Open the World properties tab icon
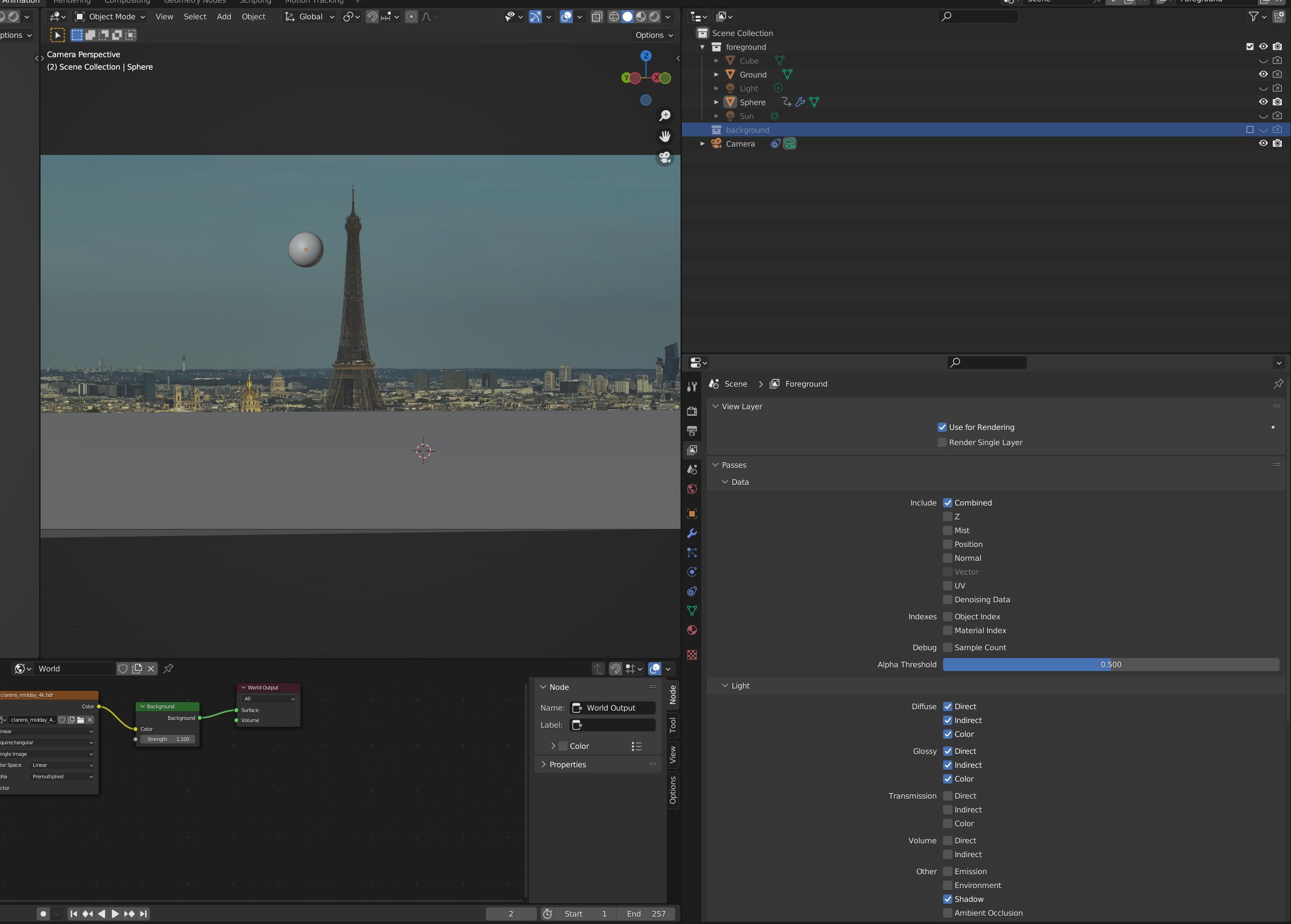1291x924 pixels. click(692, 489)
